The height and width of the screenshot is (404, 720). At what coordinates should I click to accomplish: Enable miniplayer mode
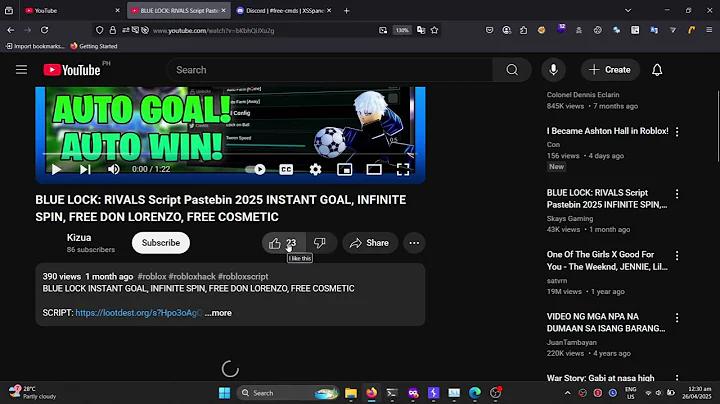coord(344,169)
